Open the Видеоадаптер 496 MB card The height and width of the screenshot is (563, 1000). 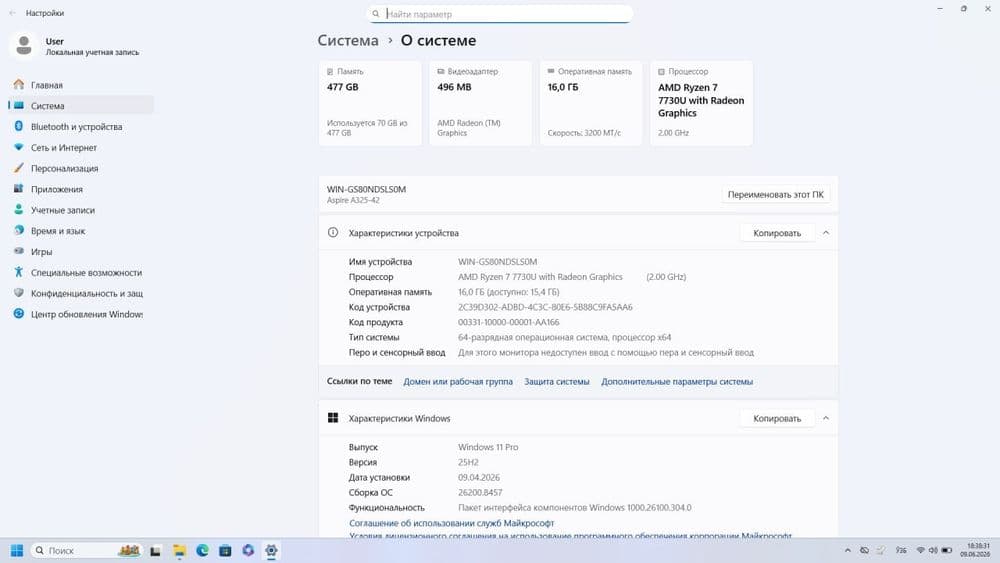[480, 103]
